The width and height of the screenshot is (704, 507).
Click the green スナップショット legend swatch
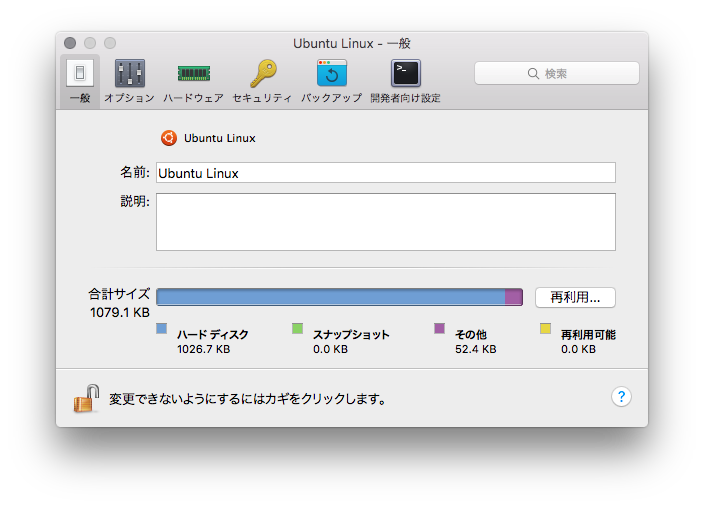(297, 328)
